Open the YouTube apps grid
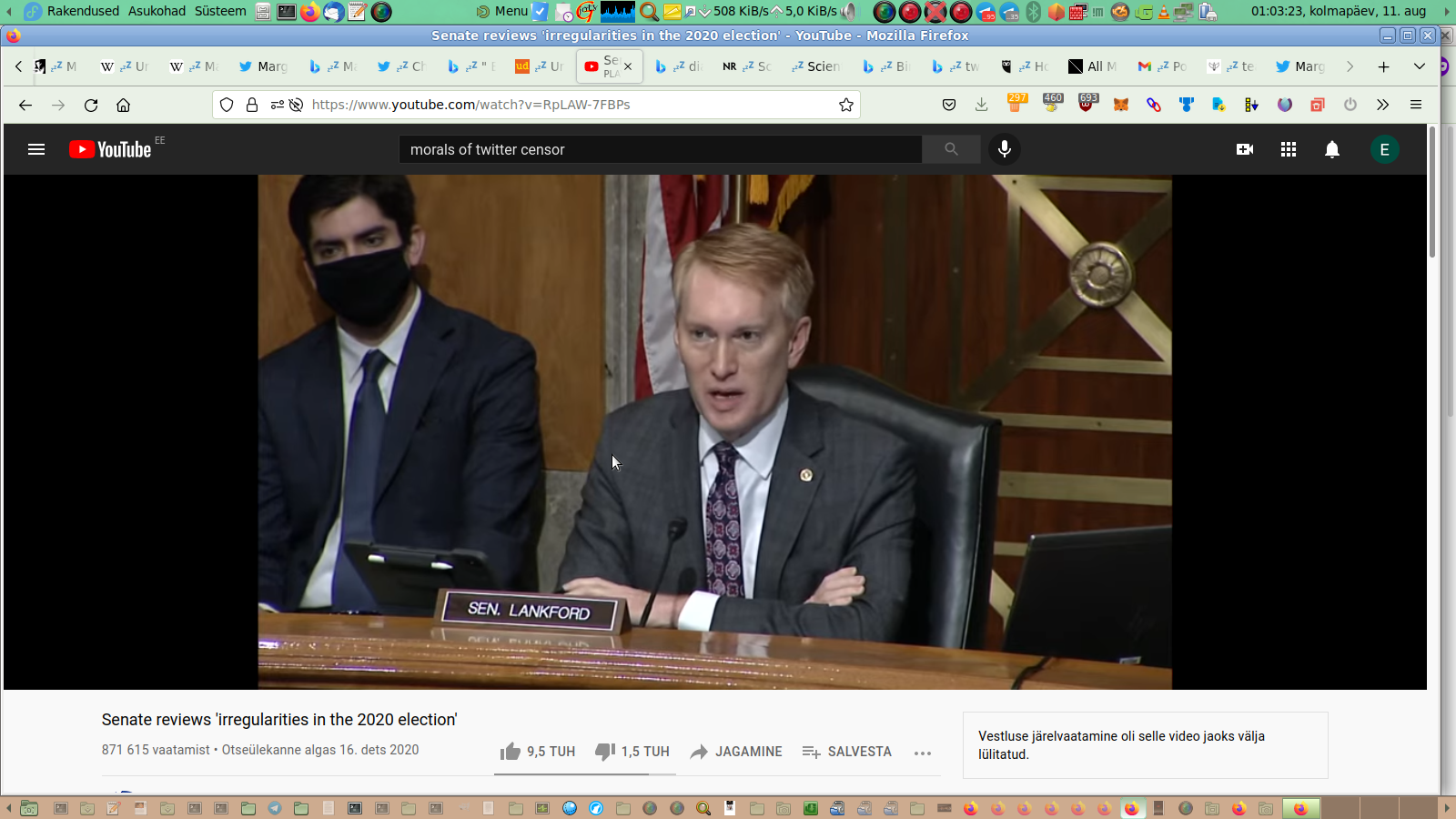This screenshot has width=1456, height=819. tap(1289, 149)
